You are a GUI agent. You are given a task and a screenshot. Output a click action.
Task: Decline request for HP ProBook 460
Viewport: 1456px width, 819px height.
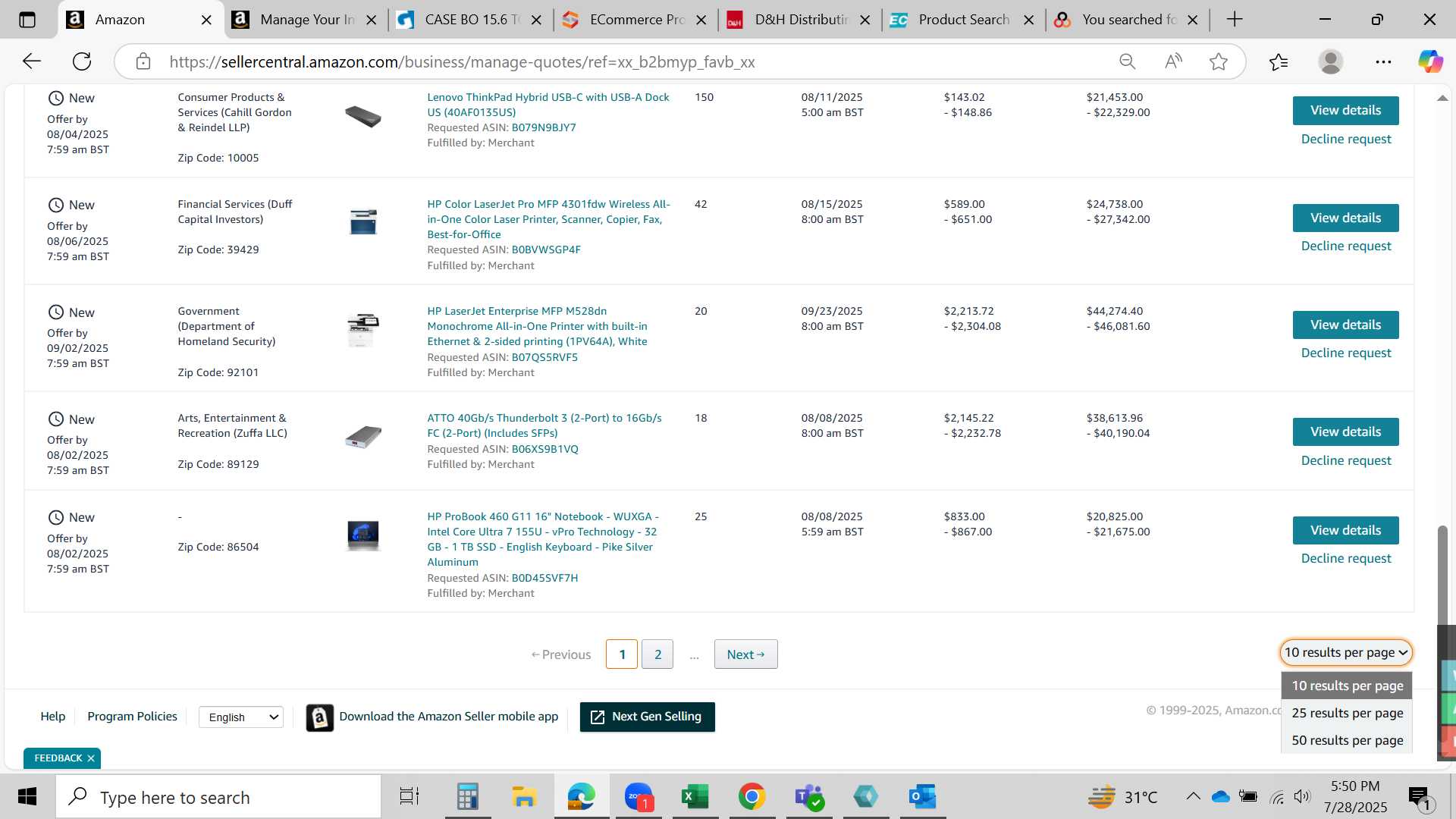[x=1346, y=558]
